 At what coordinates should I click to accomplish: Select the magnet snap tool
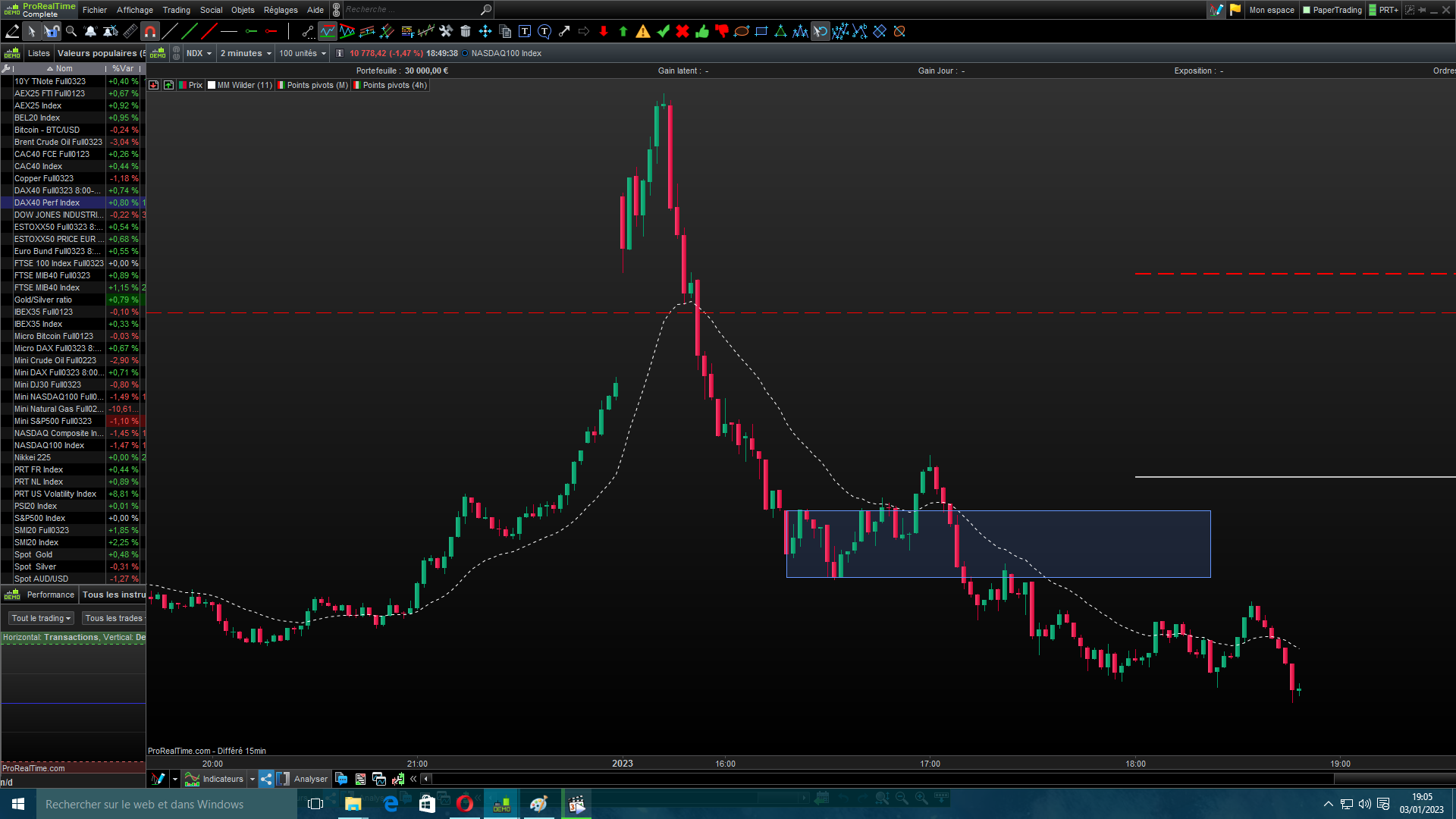tap(150, 31)
